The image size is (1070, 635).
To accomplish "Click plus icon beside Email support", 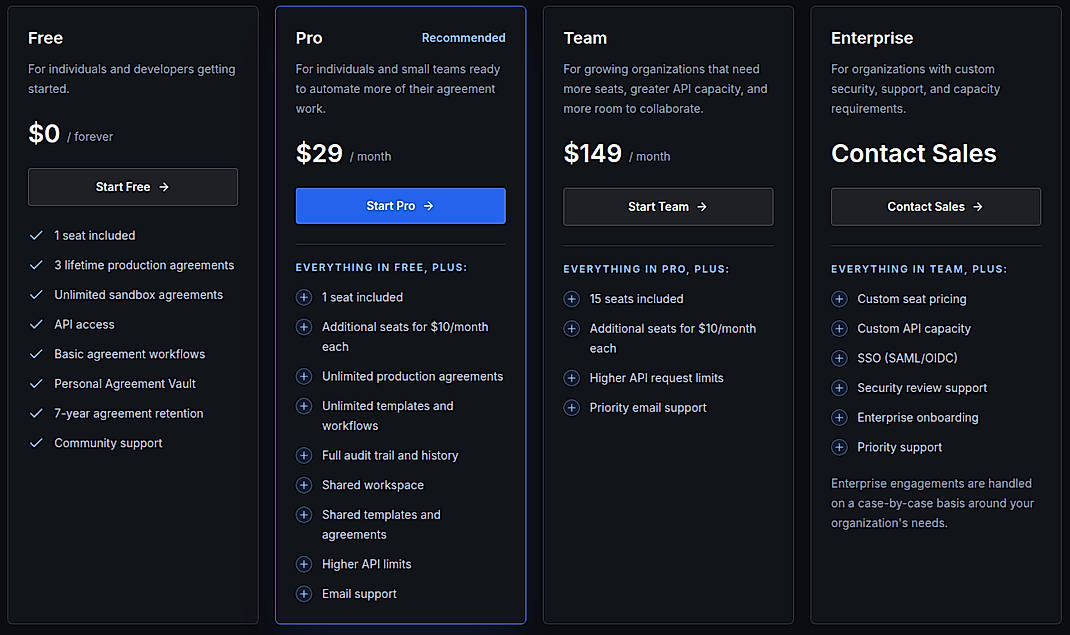I will [304, 594].
